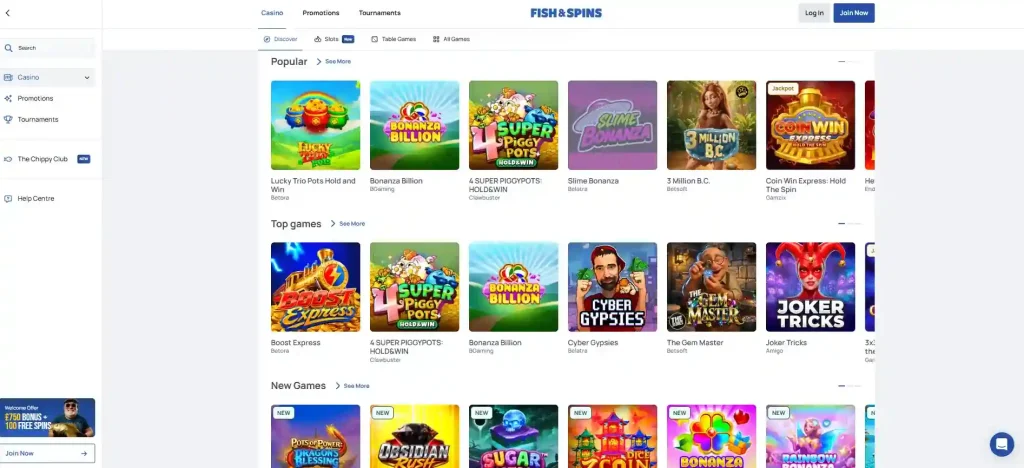Open the Promotions top navigation tab

click(x=321, y=13)
